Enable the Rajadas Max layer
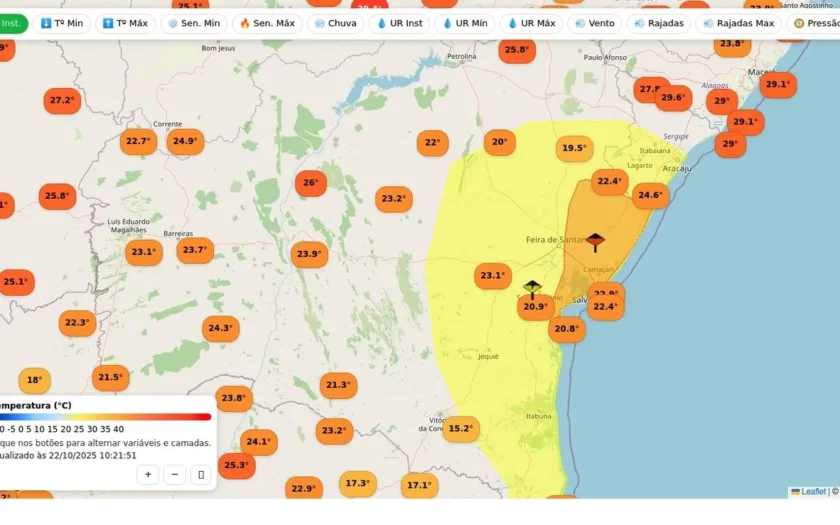 pos(739,24)
